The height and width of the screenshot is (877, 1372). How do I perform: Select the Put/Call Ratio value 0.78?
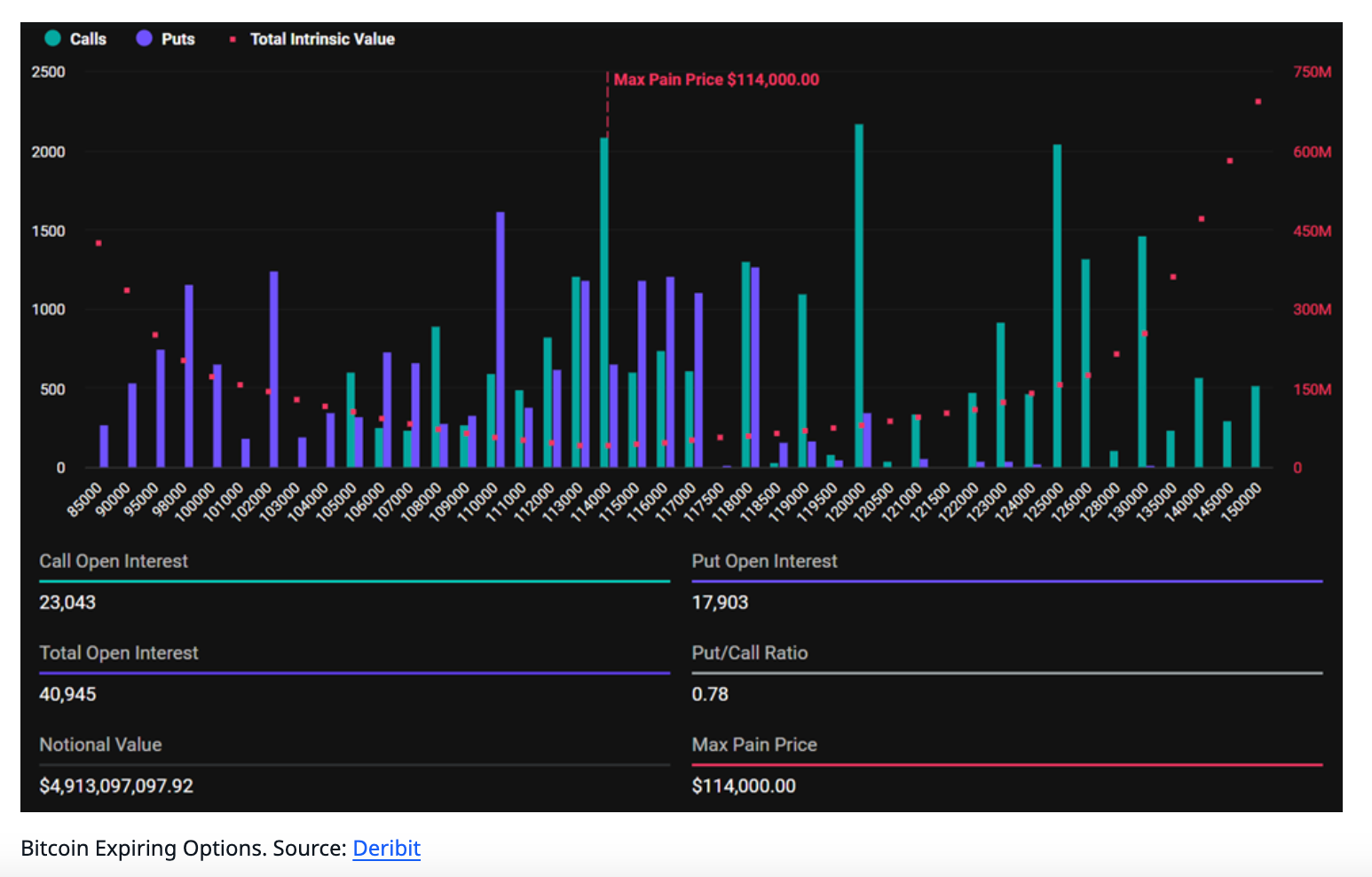tap(710, 694)
